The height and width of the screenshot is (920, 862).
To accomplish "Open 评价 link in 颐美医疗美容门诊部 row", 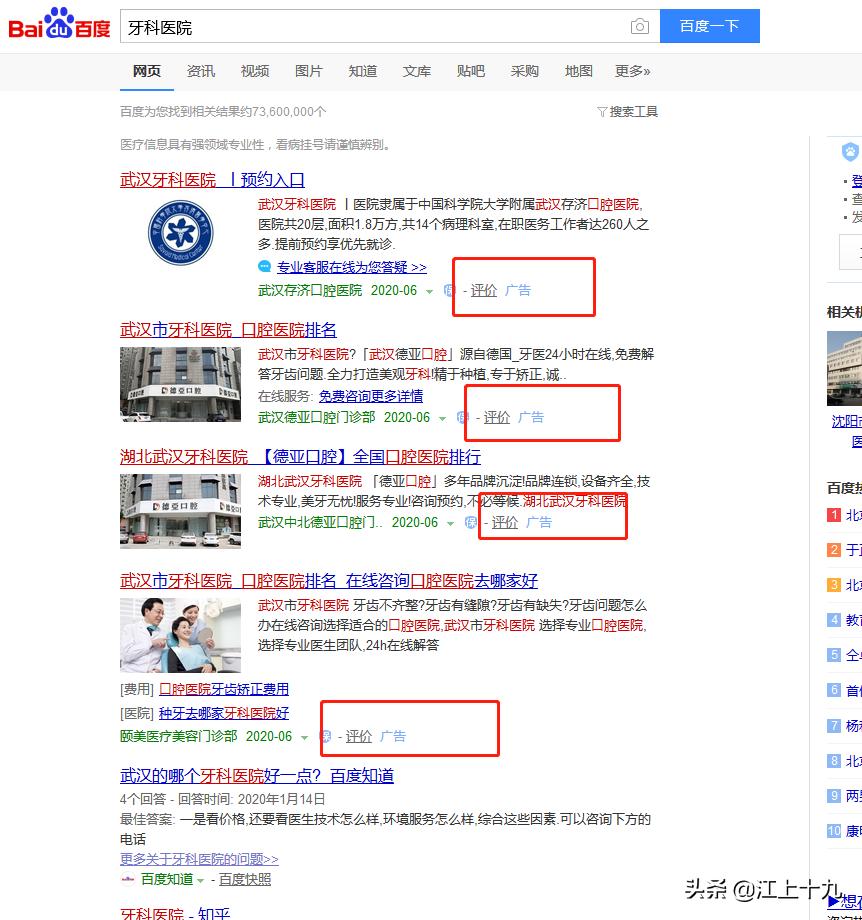I will point(359,736).
